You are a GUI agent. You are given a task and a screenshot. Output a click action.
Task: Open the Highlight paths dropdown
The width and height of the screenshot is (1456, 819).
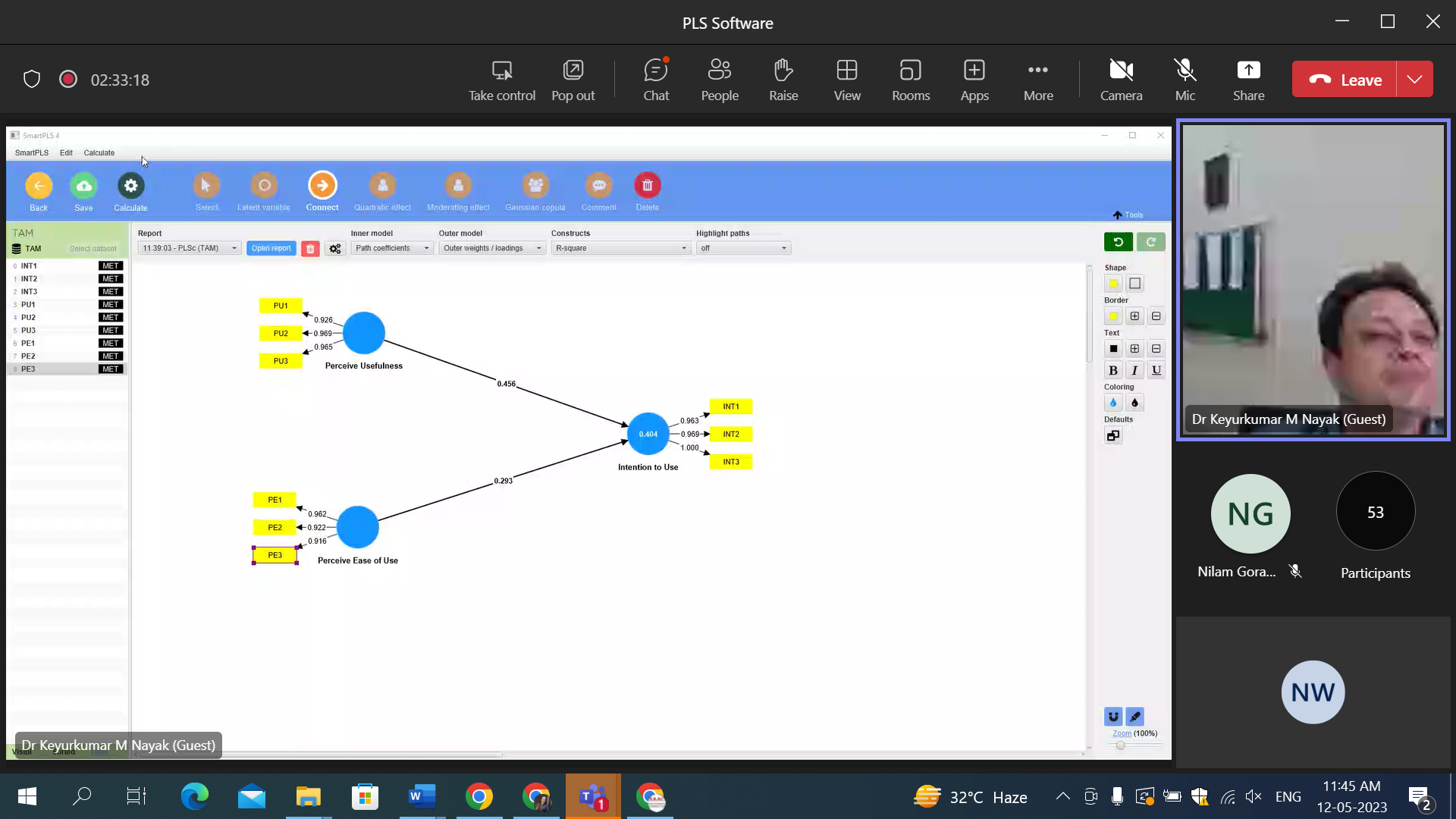coord(743,248)
